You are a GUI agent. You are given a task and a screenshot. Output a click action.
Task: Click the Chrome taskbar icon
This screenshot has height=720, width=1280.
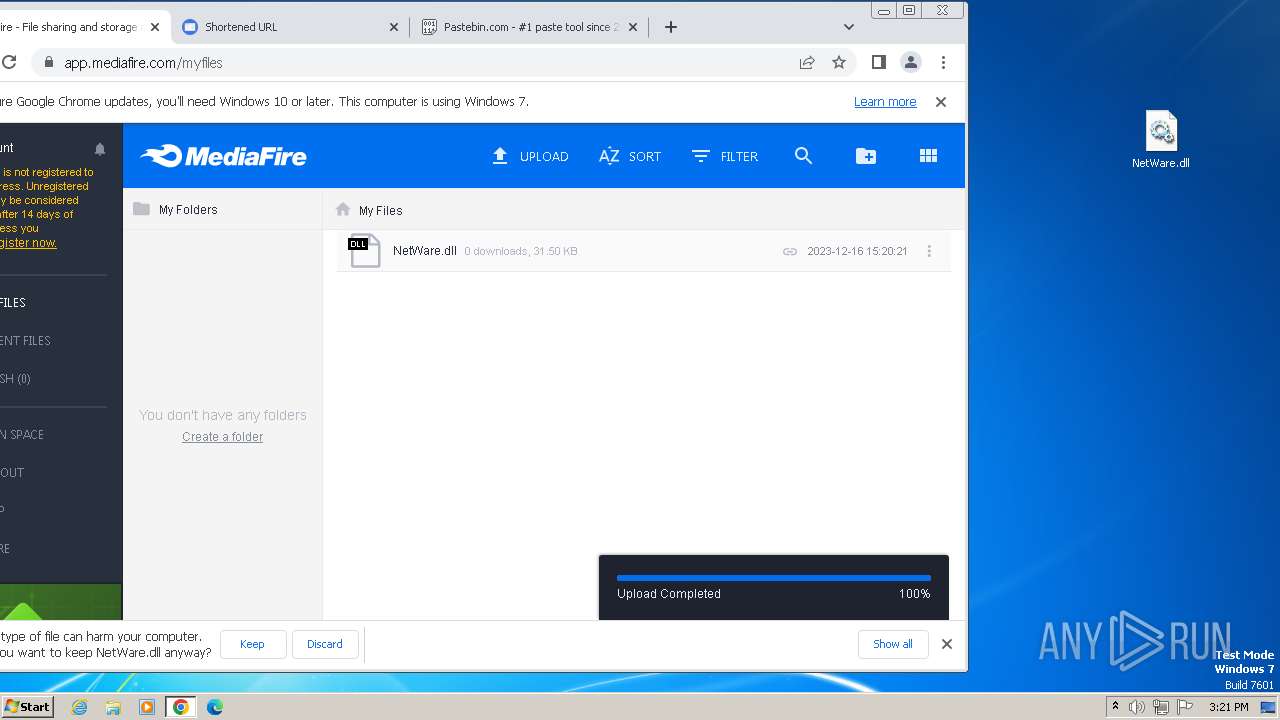point(181,707)
